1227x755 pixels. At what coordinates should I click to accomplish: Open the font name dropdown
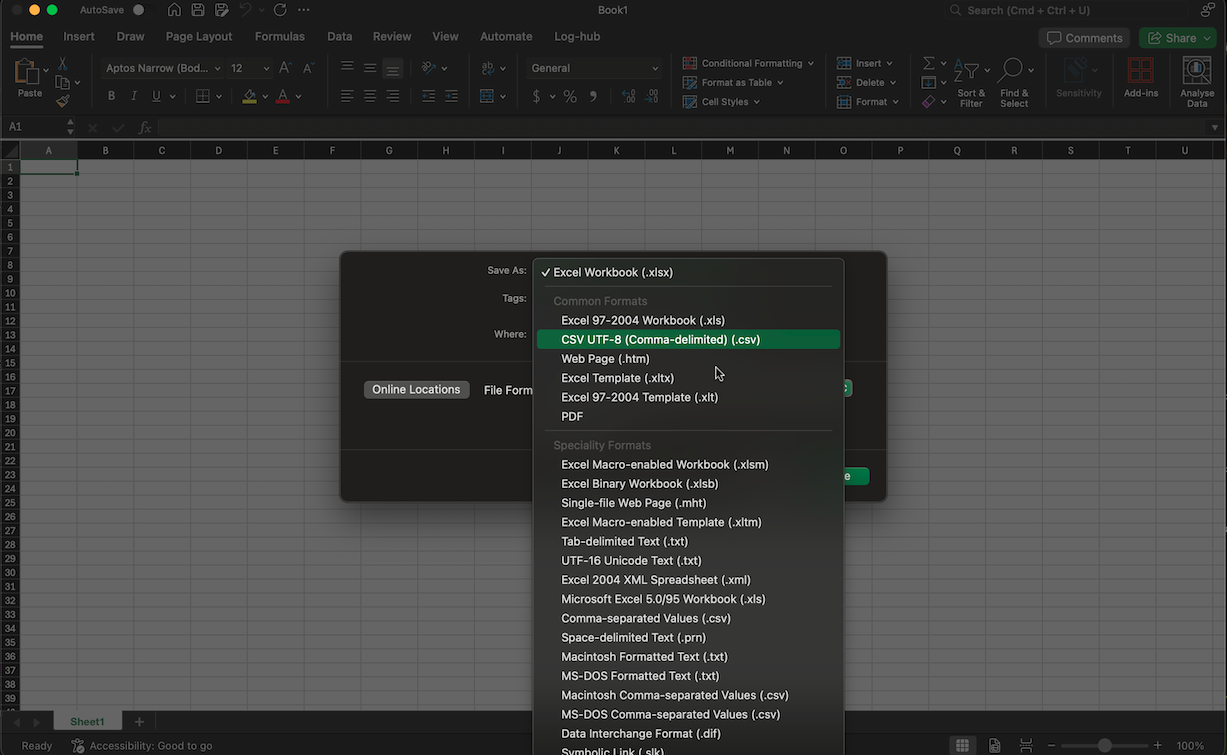217,69
